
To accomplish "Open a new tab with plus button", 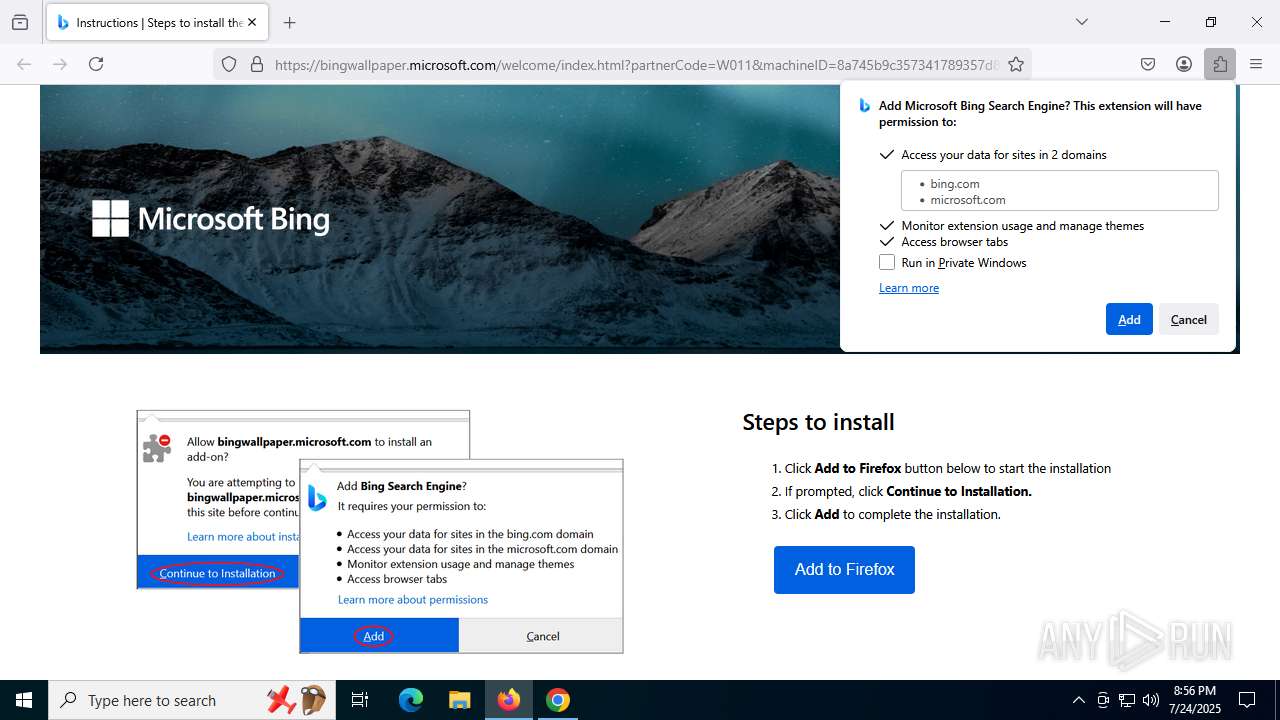I will coord(290,22).
